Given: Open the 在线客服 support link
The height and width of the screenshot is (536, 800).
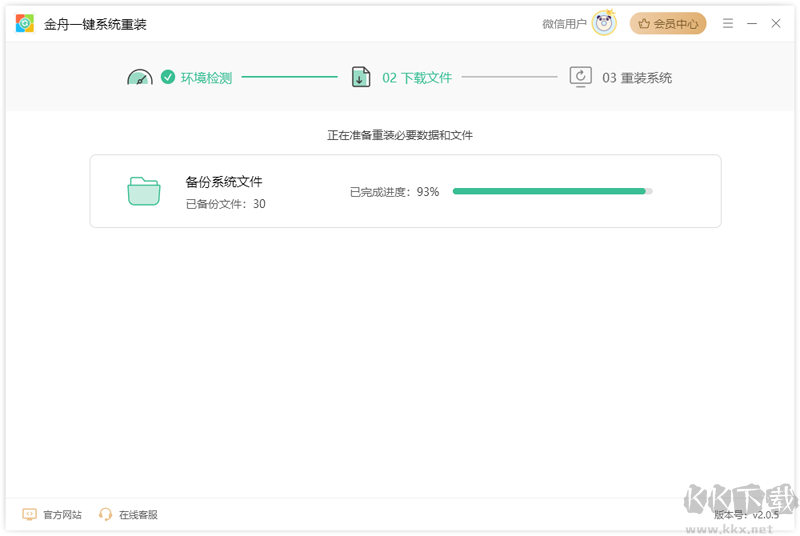Looking at the screenshot, I should coord(138,515).
